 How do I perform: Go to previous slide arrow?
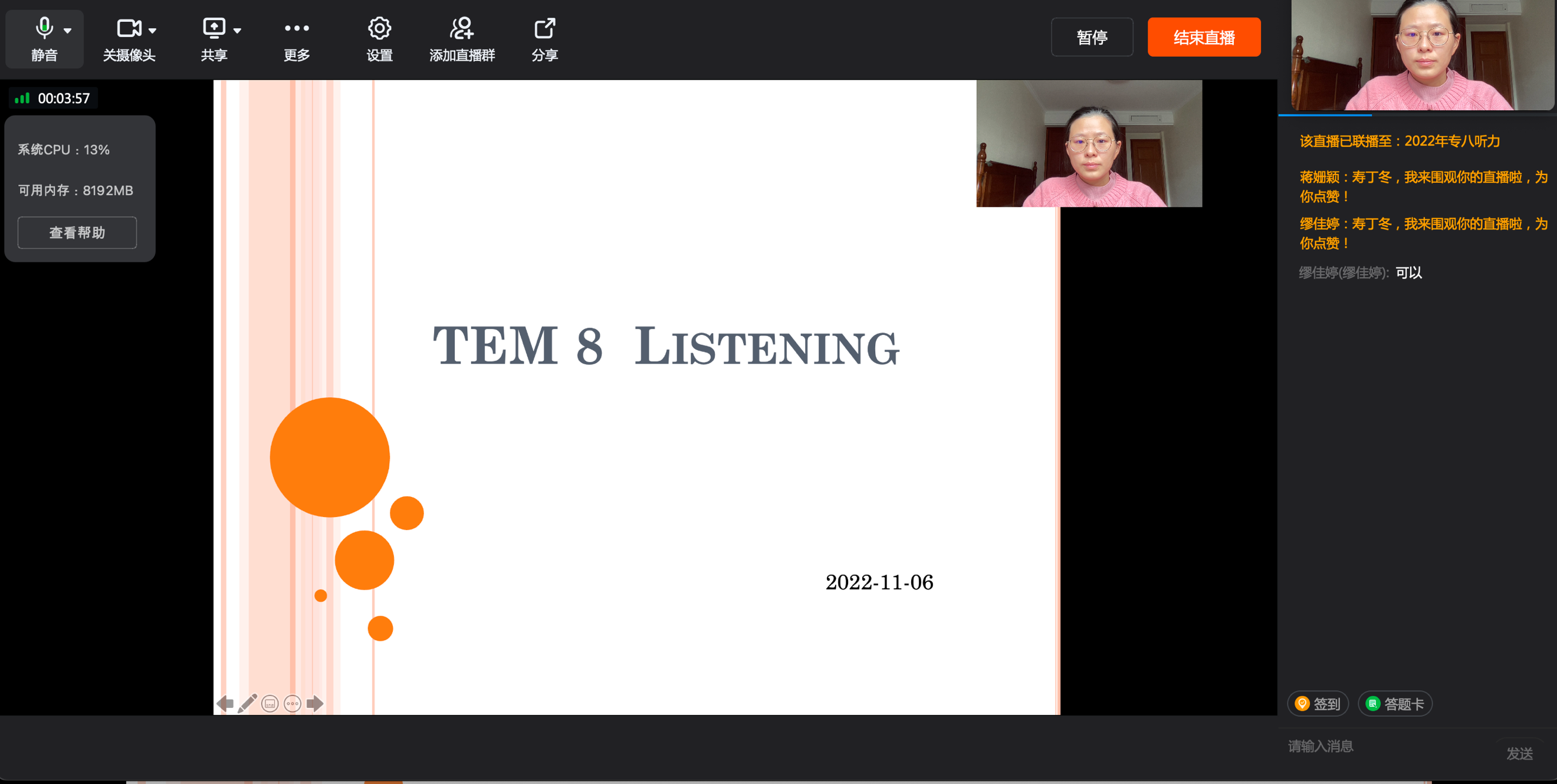click(x=225, y=703)
